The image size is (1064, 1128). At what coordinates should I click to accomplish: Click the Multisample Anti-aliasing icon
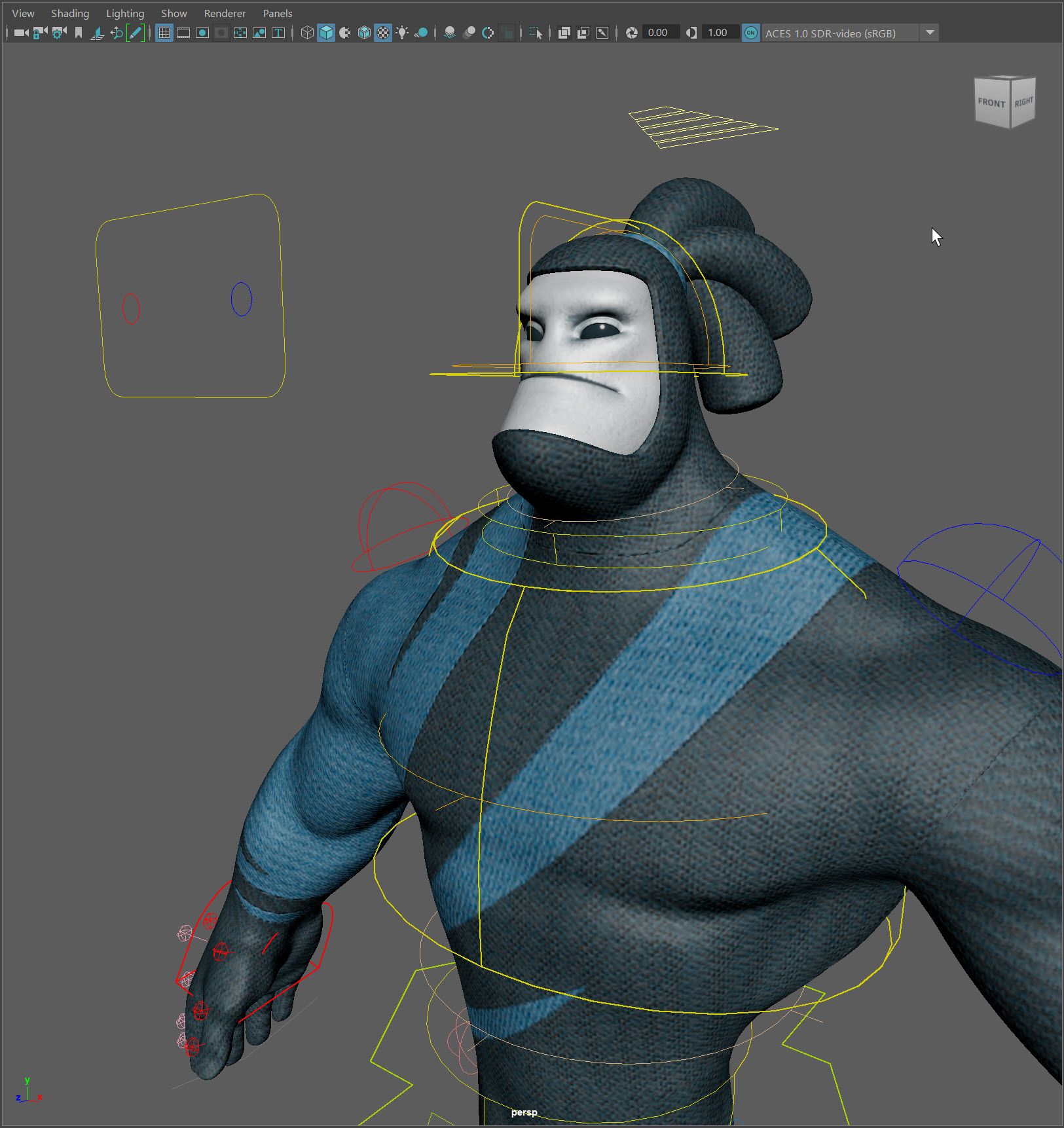[488, 33]
